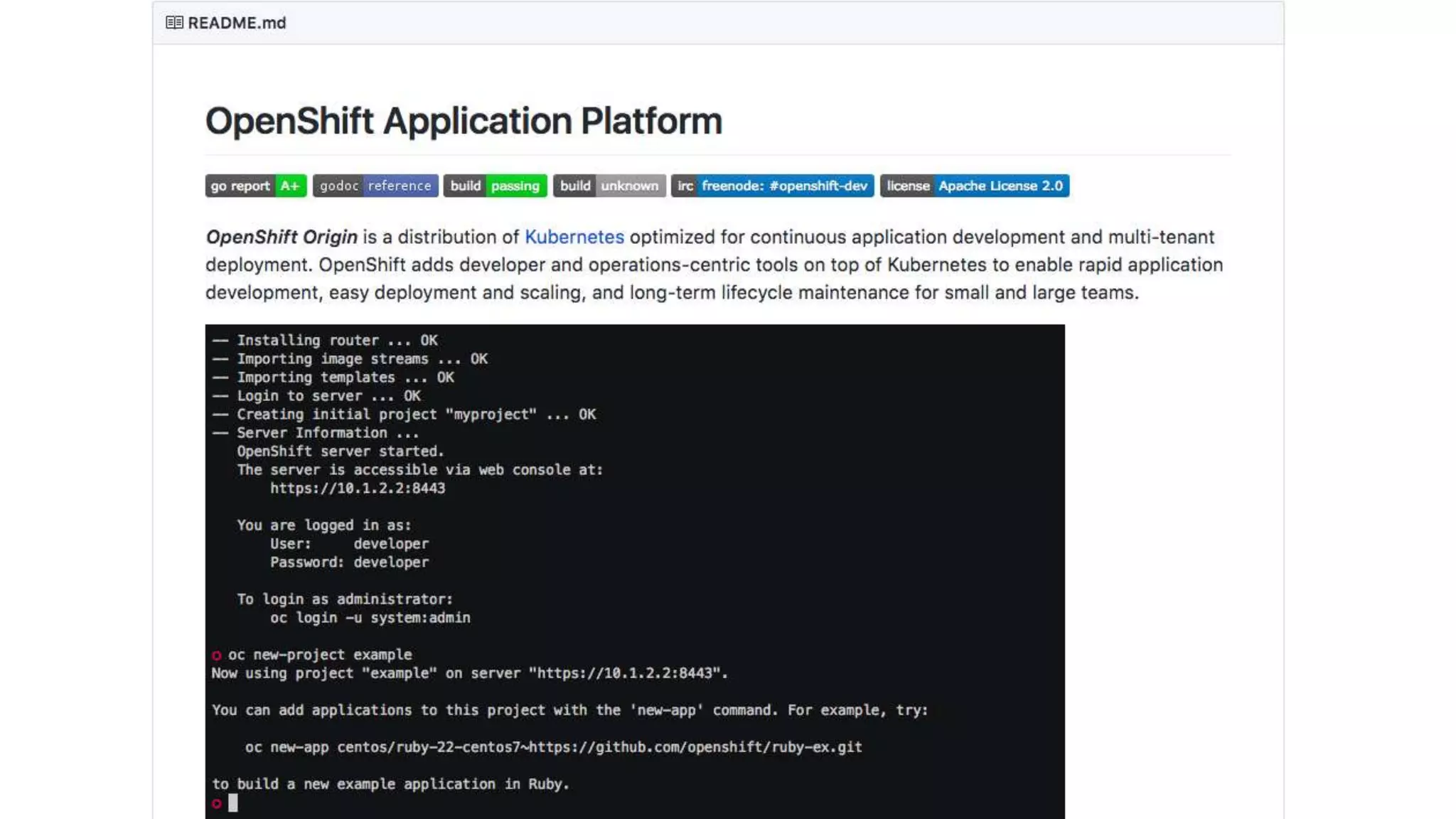The height and width of the screenshot is (819, 1456).
Task: Click the README book icon
Action: 174,23
